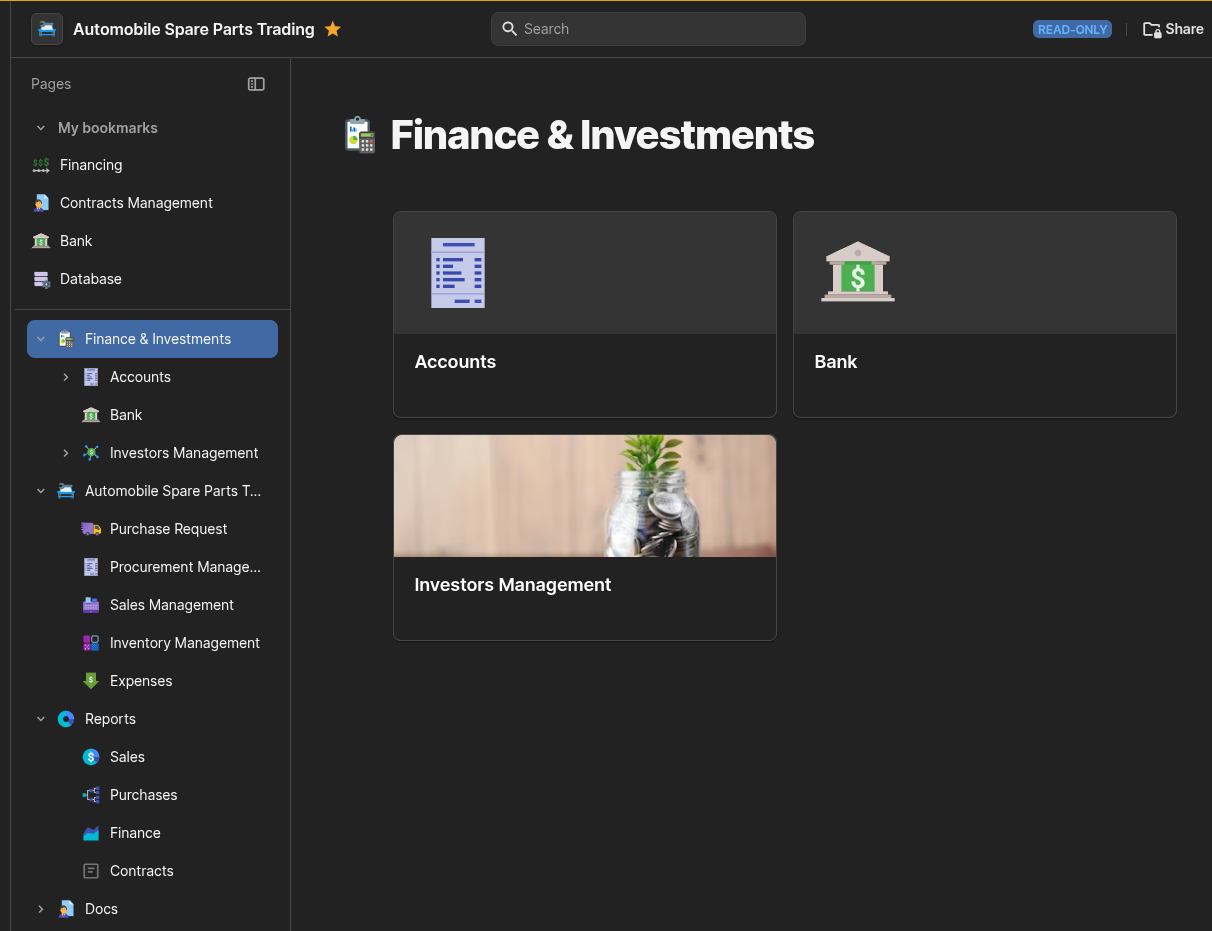Click the Expenses icon in sidebar

91,681
